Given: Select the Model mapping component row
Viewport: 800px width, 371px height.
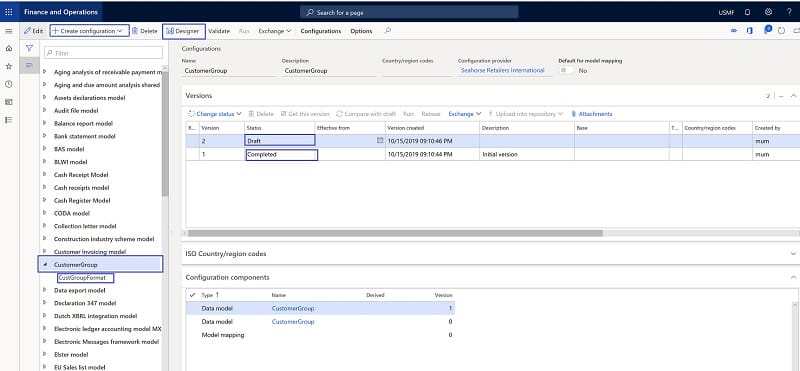Looking at the screenshot, I should click(320, 335).
